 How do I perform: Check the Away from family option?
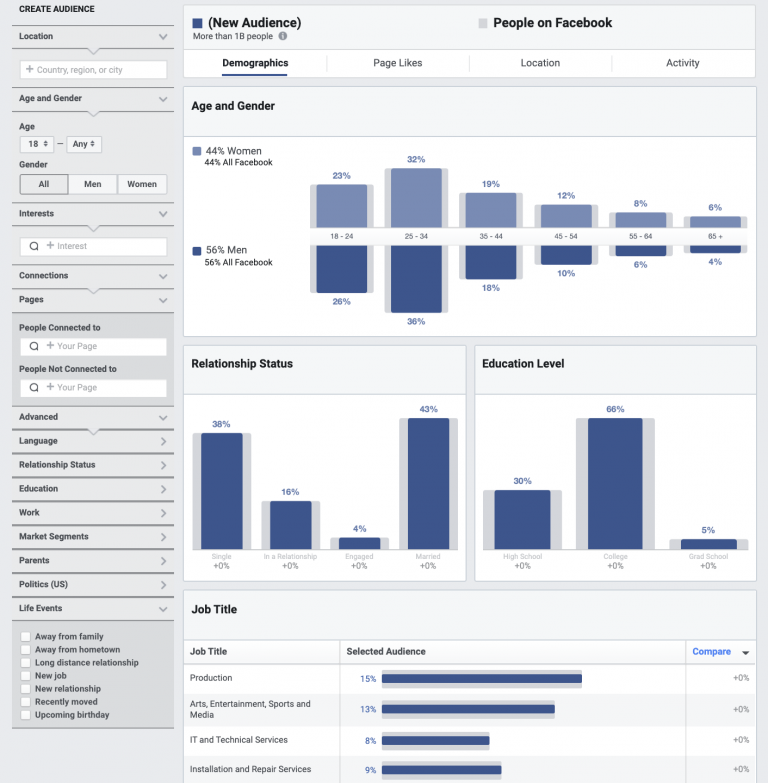pos(25,637)
